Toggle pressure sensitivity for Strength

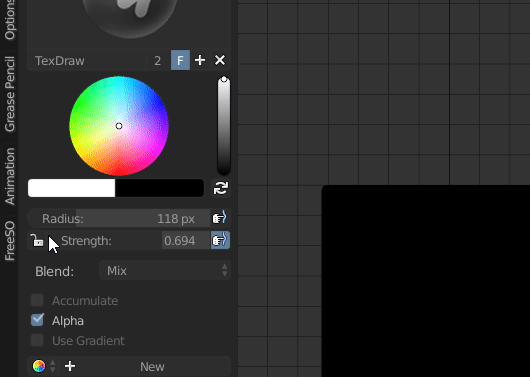coord(220,240)
